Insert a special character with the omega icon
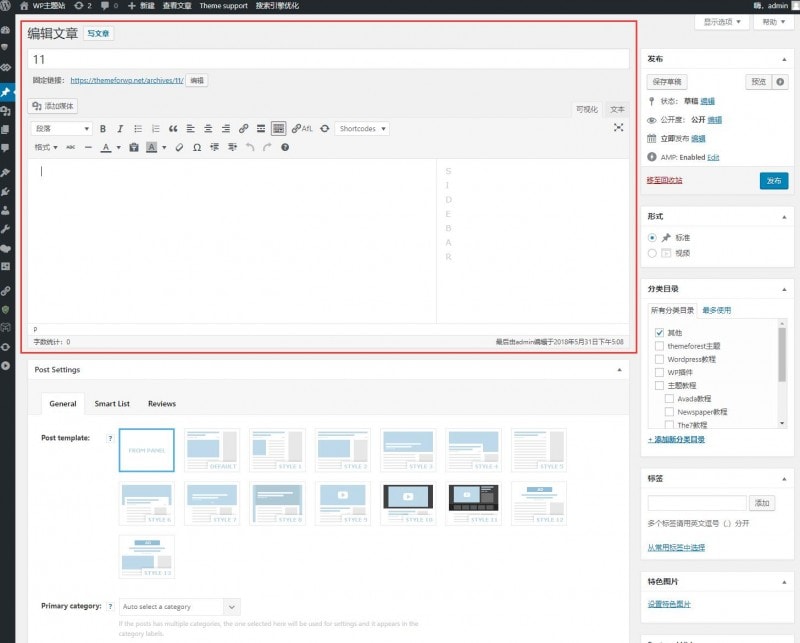800x643 pixels. click(x=196, y=147)
